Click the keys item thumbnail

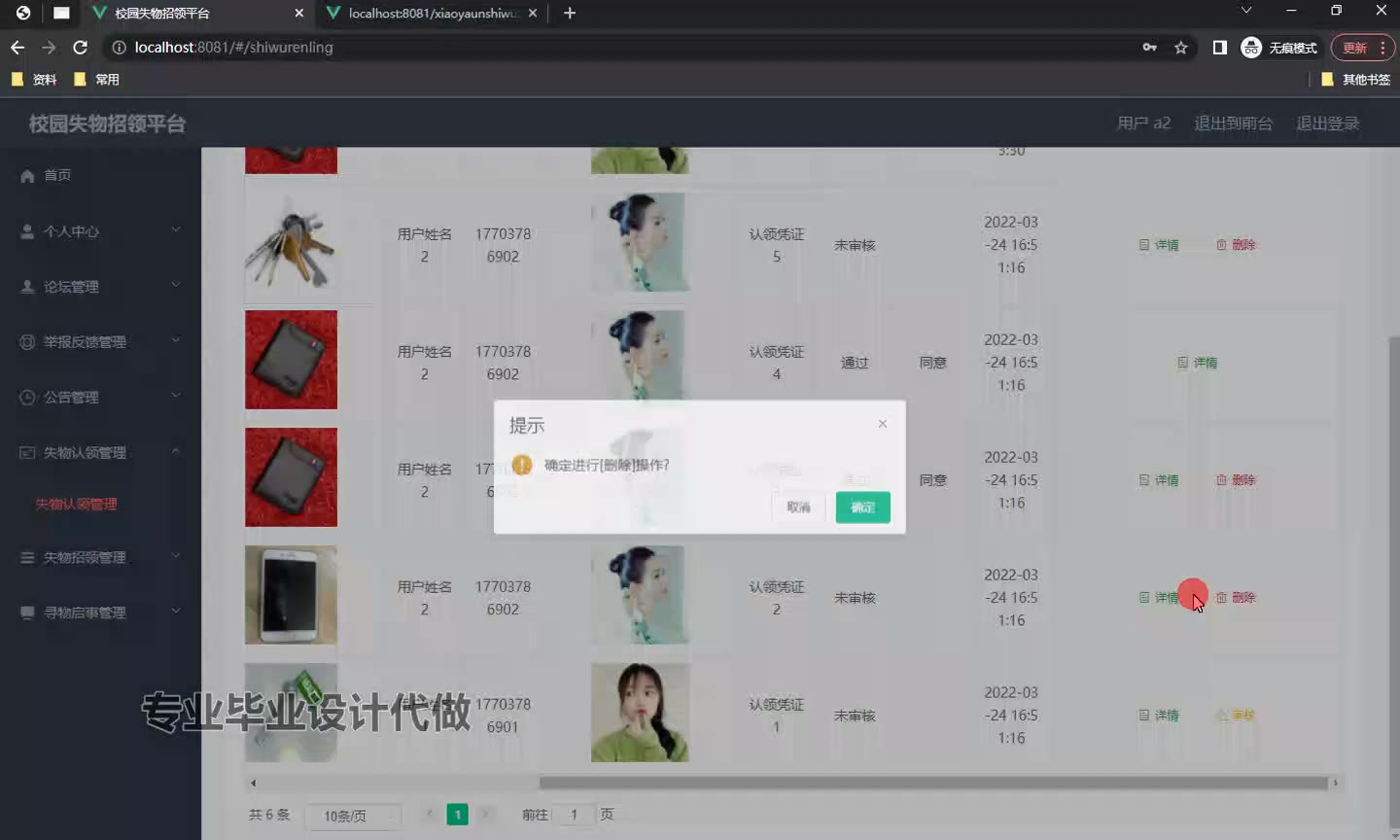coord(291,242)
